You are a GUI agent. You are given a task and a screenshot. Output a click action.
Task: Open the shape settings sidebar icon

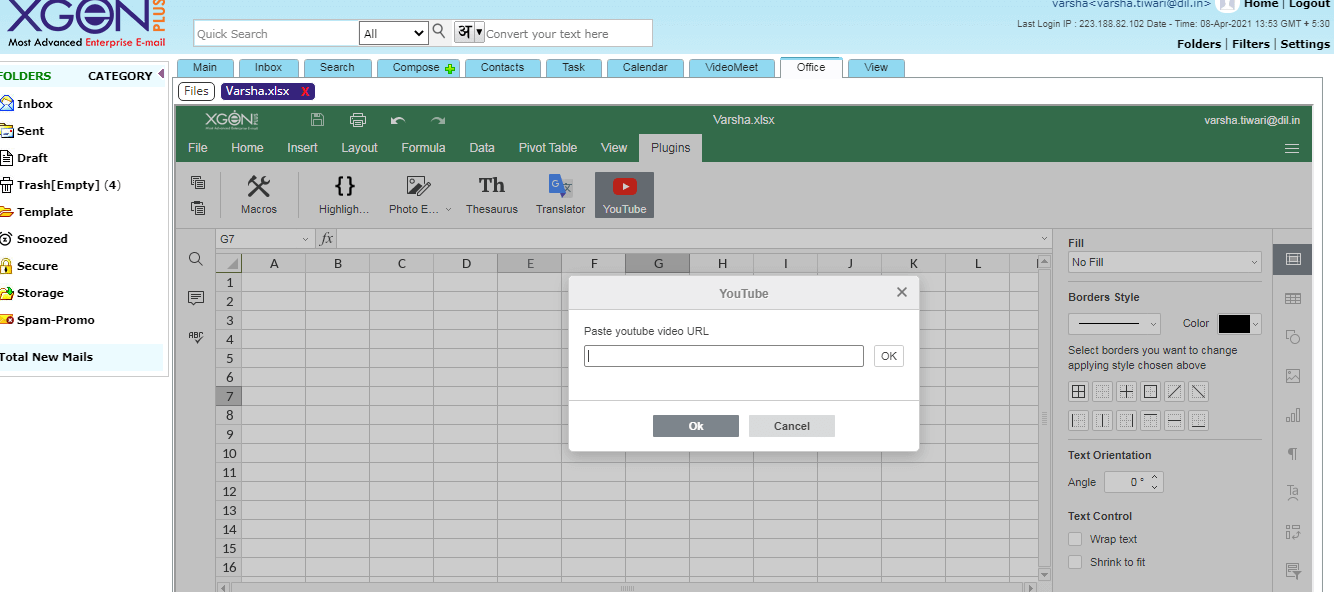tap(1293, 337)
